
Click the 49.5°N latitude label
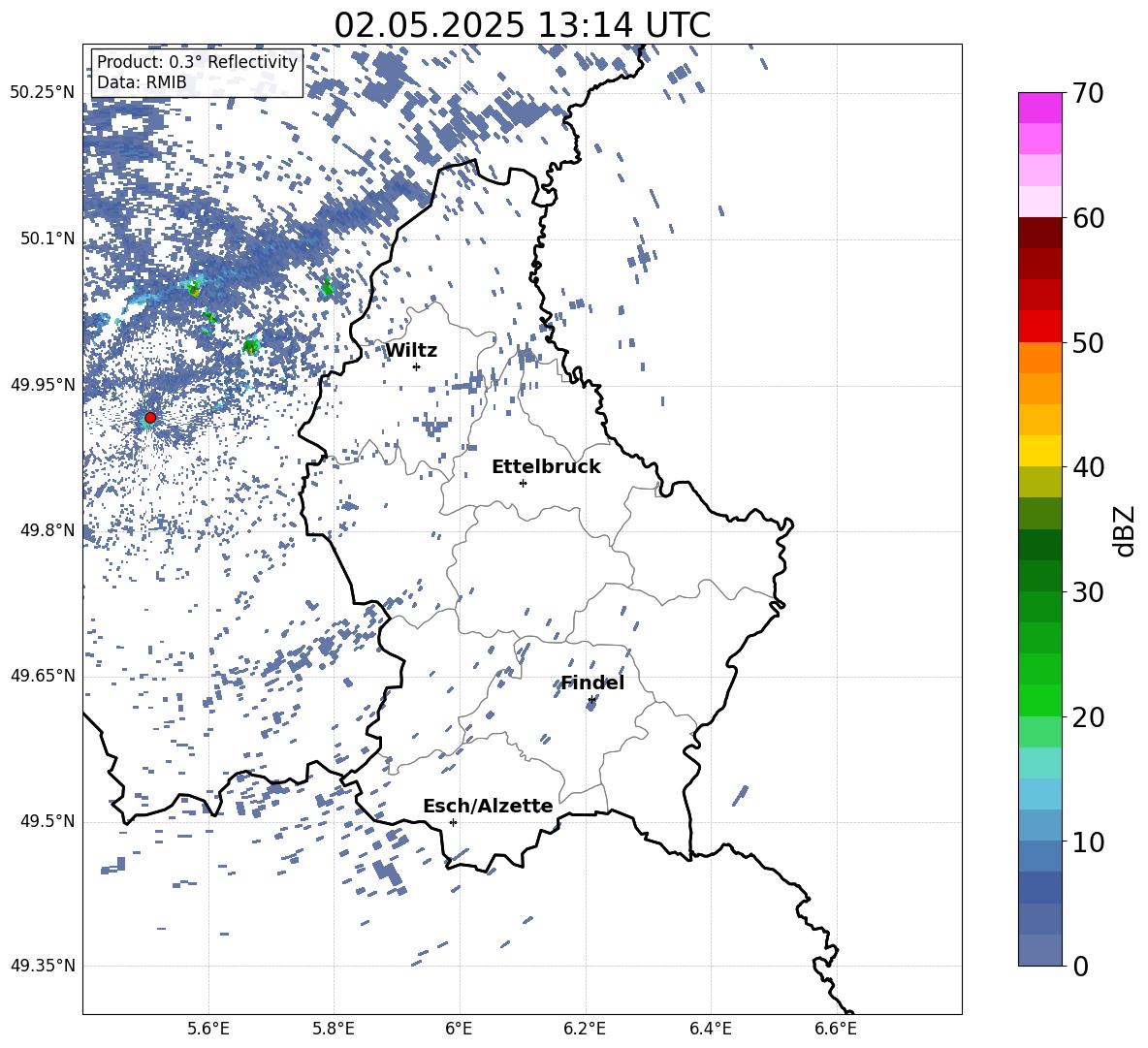(48, 821)
